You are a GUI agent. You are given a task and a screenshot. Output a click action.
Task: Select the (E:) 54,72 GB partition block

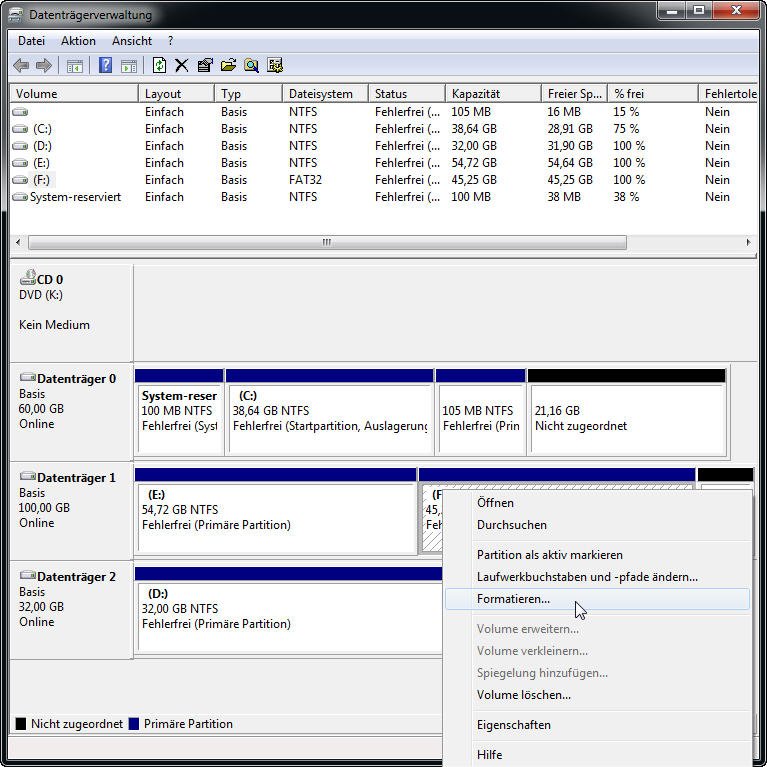click(275, 511)
